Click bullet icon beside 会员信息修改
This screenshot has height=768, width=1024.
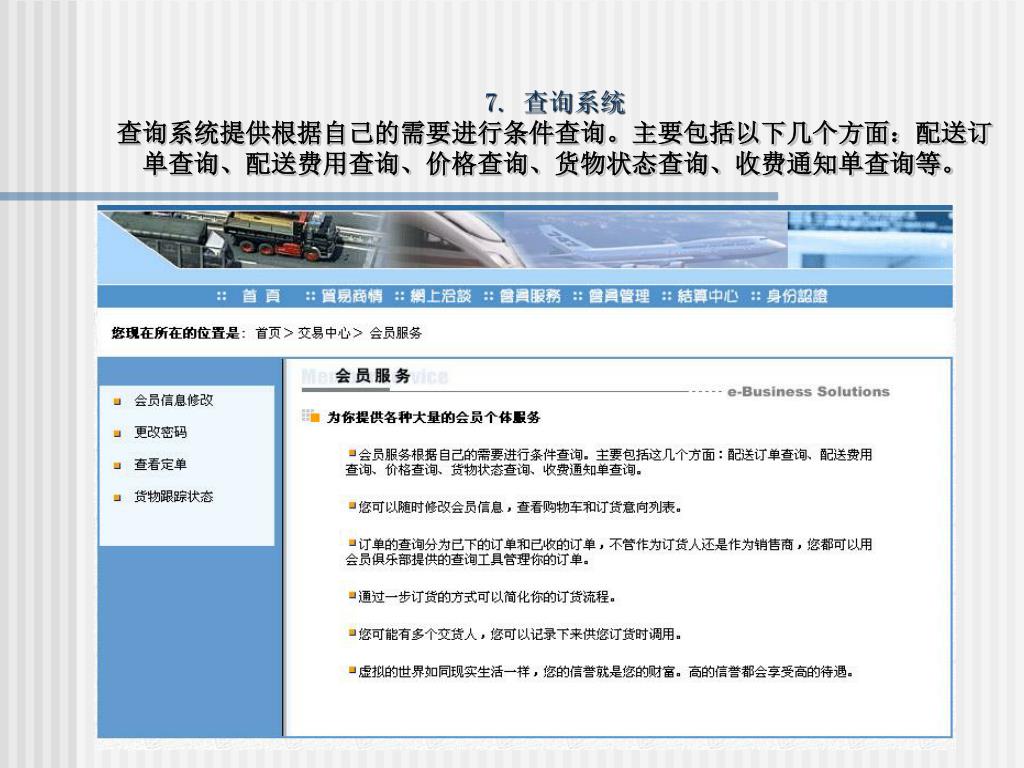tap(118, 402)
